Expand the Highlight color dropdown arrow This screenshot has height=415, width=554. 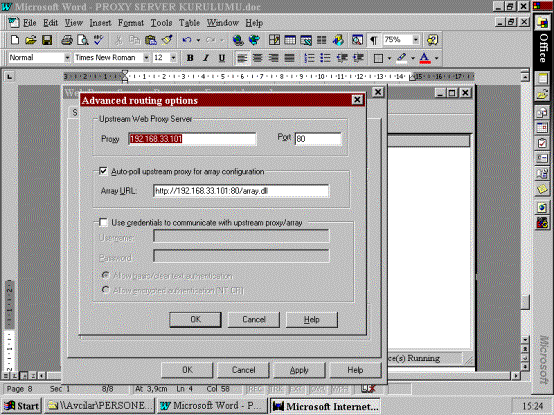[412, 58]
